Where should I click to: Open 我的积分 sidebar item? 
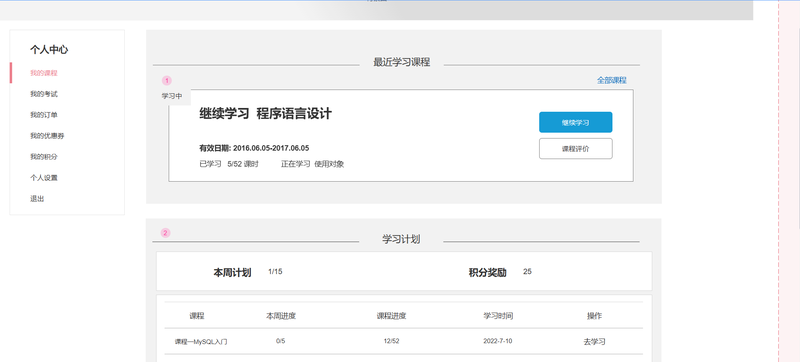coord(44,157)
